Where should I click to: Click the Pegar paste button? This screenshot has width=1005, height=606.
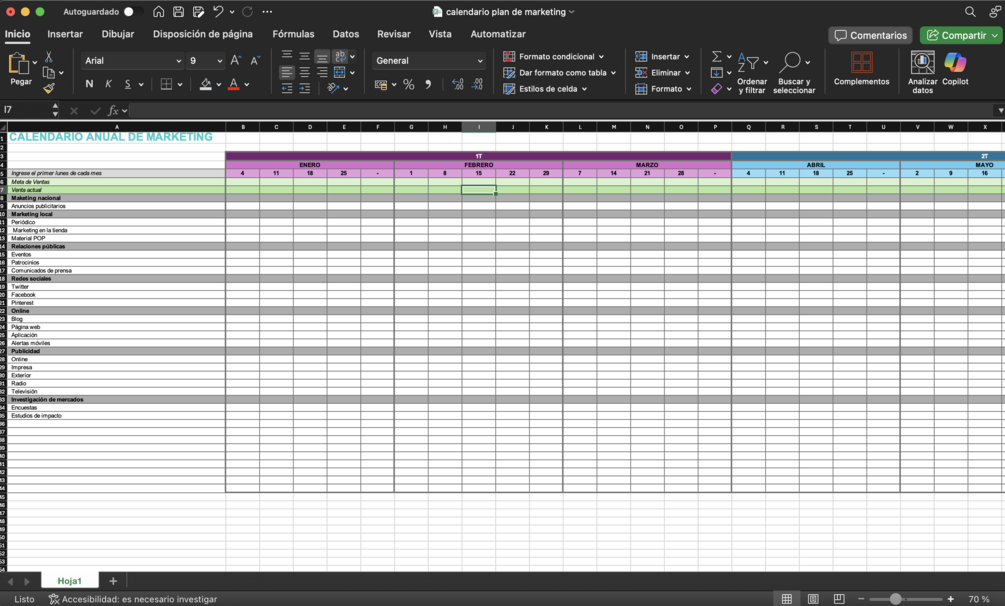click(19, 69)
